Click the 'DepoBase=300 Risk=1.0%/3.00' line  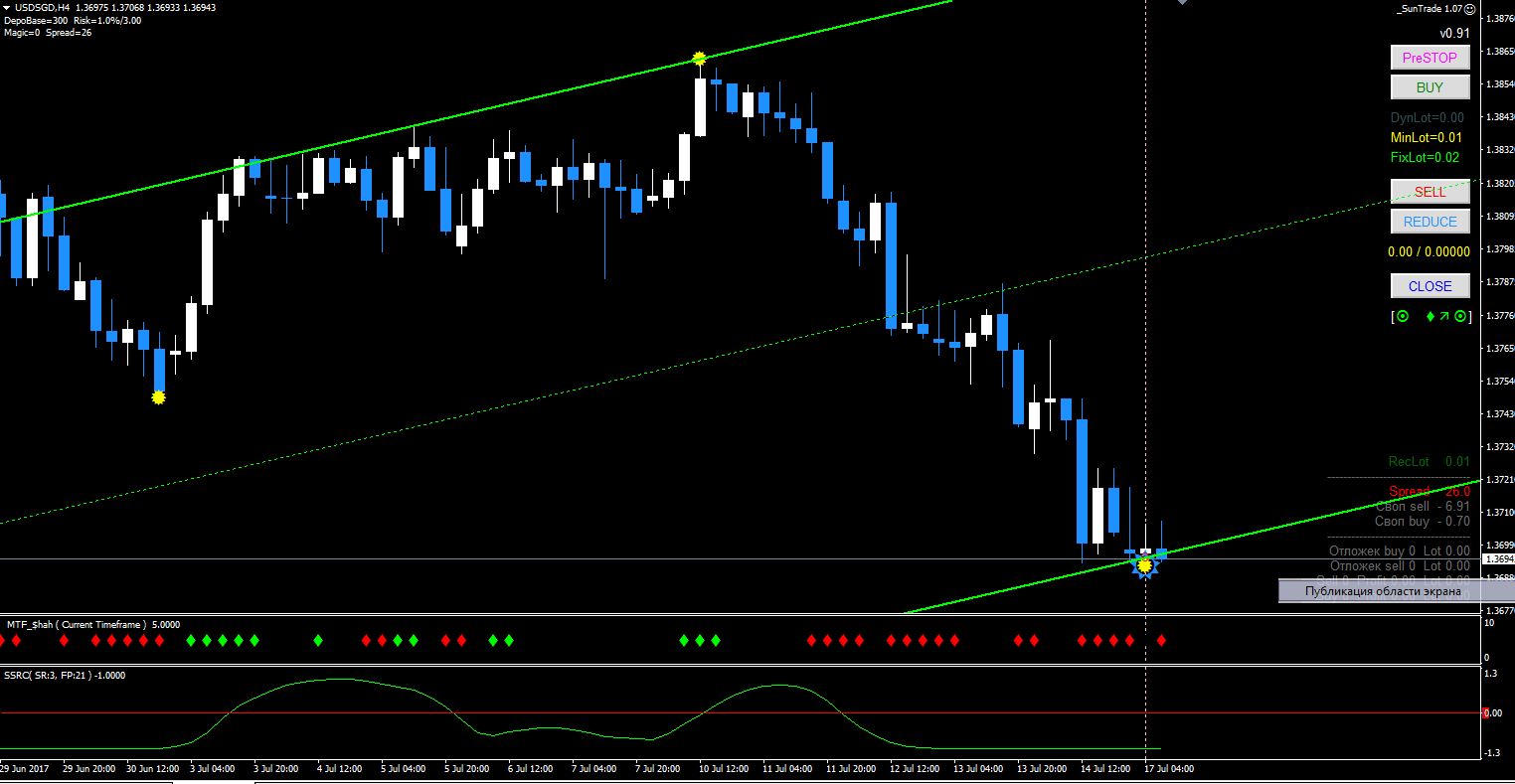73,20
